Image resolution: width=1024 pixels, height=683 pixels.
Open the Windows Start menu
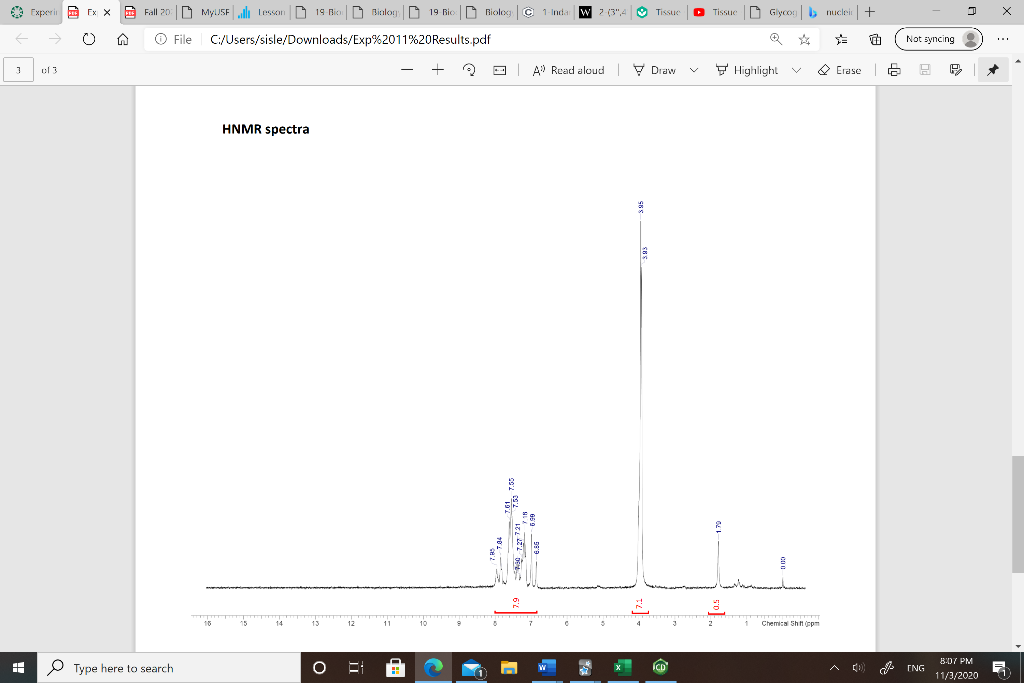[18, 667]
